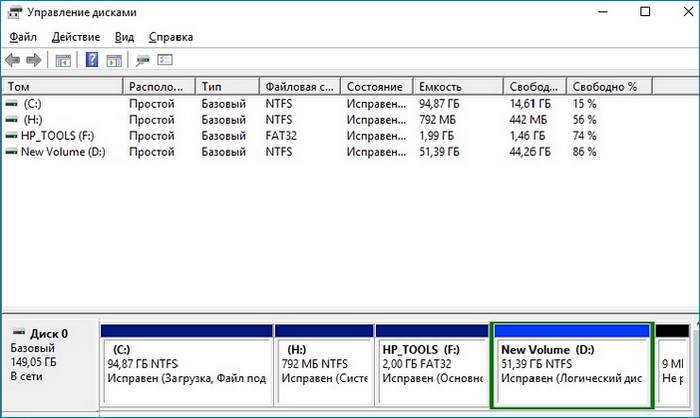Image resolution: width=700 pixels, height=418 pixels.
Task: Sort by the Том column header
Action: (x=60, y=87)
